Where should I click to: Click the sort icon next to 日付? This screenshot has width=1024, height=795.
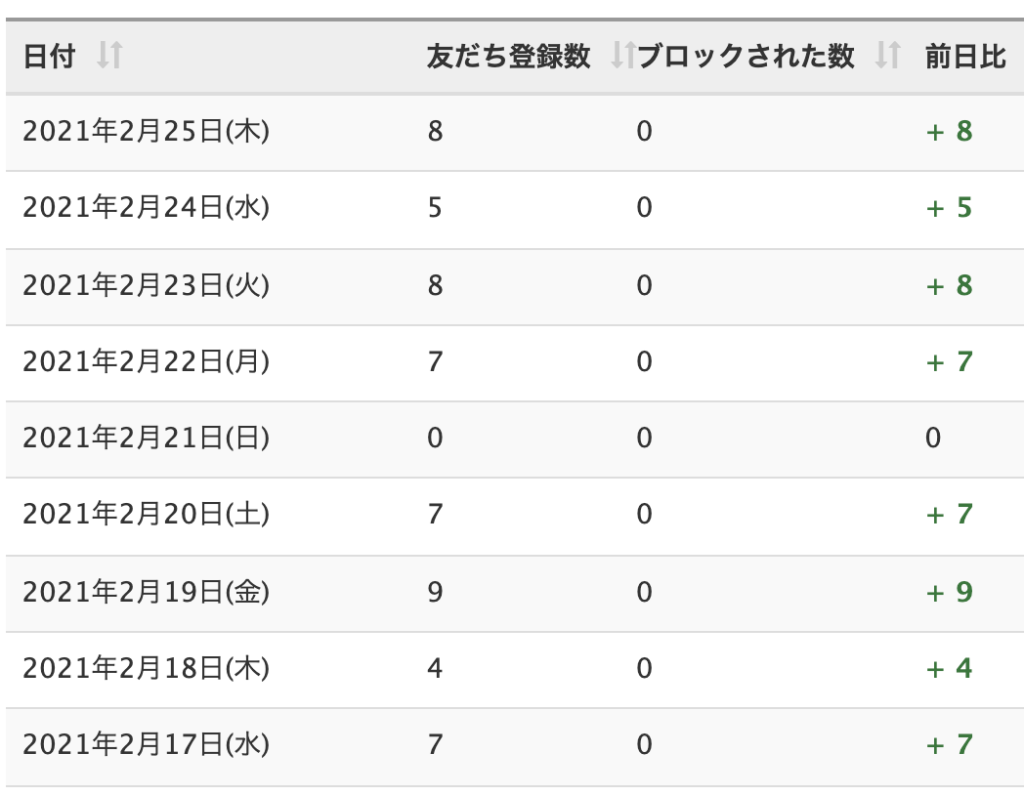pyautogui.click(x=109, y=58)
